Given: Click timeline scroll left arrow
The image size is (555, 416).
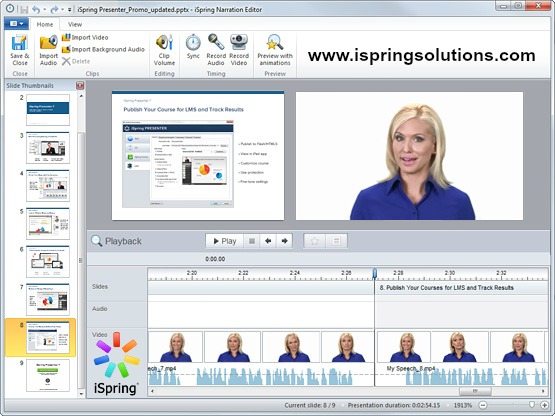Looking at the screenshot, I should [153, 391].
